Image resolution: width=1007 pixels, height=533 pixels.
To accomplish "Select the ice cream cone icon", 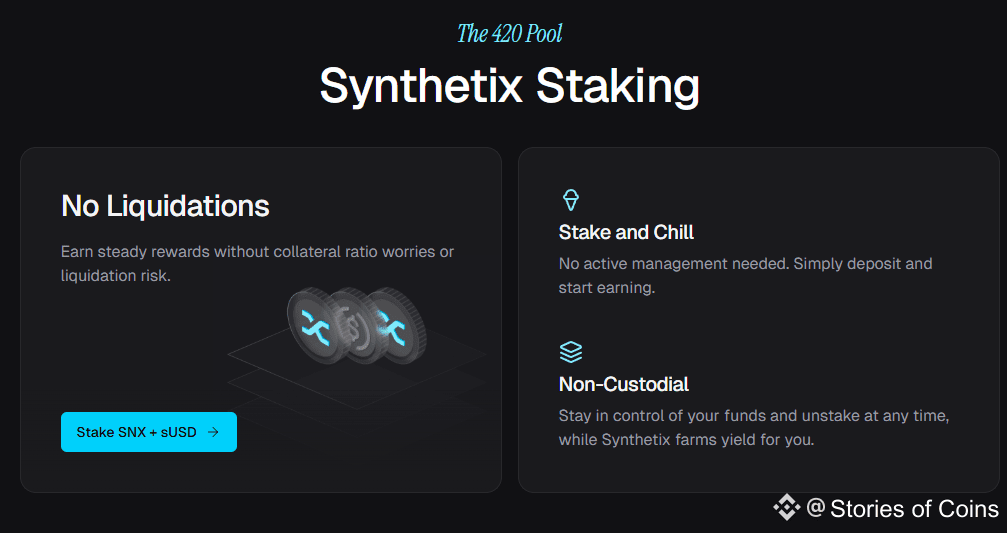I will point(571,200).
